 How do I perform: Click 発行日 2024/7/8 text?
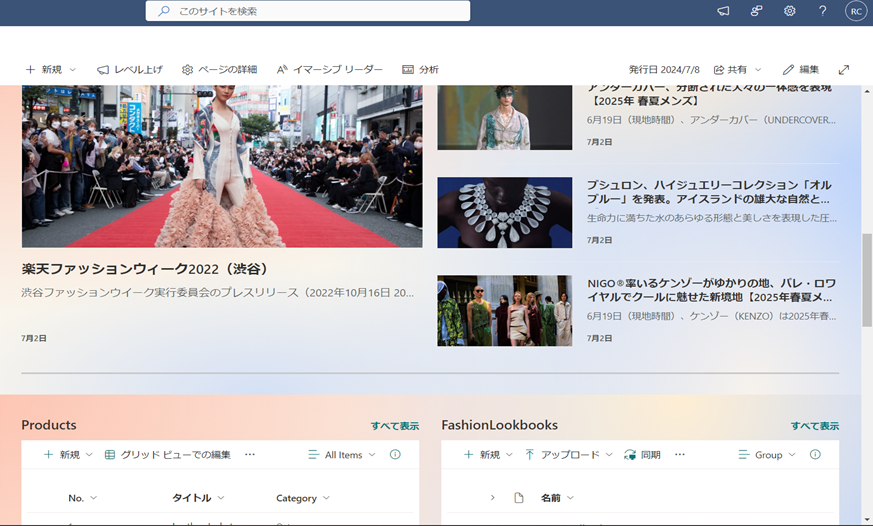click(664, 70)
